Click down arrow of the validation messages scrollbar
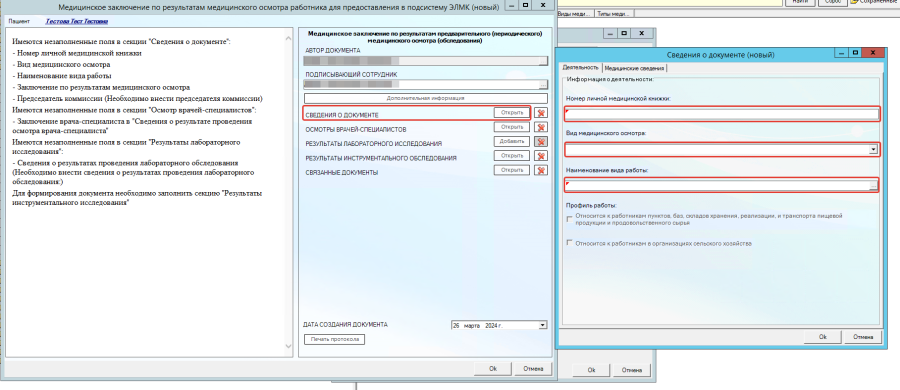The image size is (900, 390). click(x=289, y=346)
